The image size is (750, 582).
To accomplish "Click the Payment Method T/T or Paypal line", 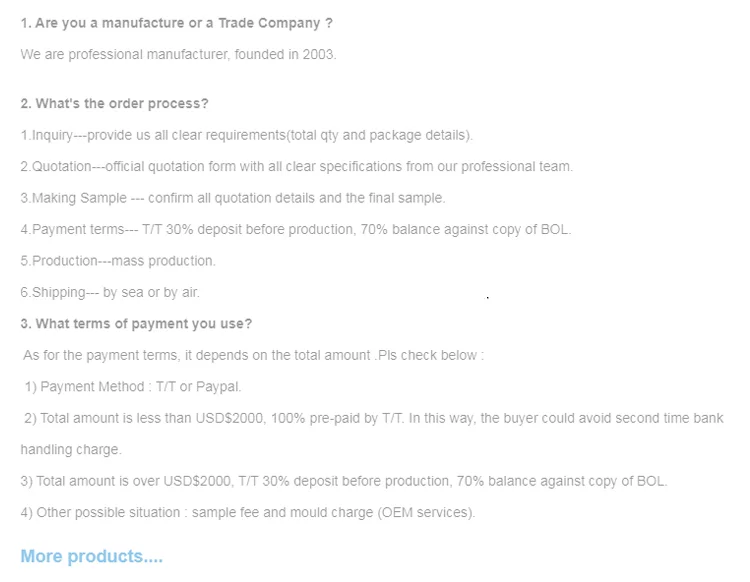I will click(133, 386).
